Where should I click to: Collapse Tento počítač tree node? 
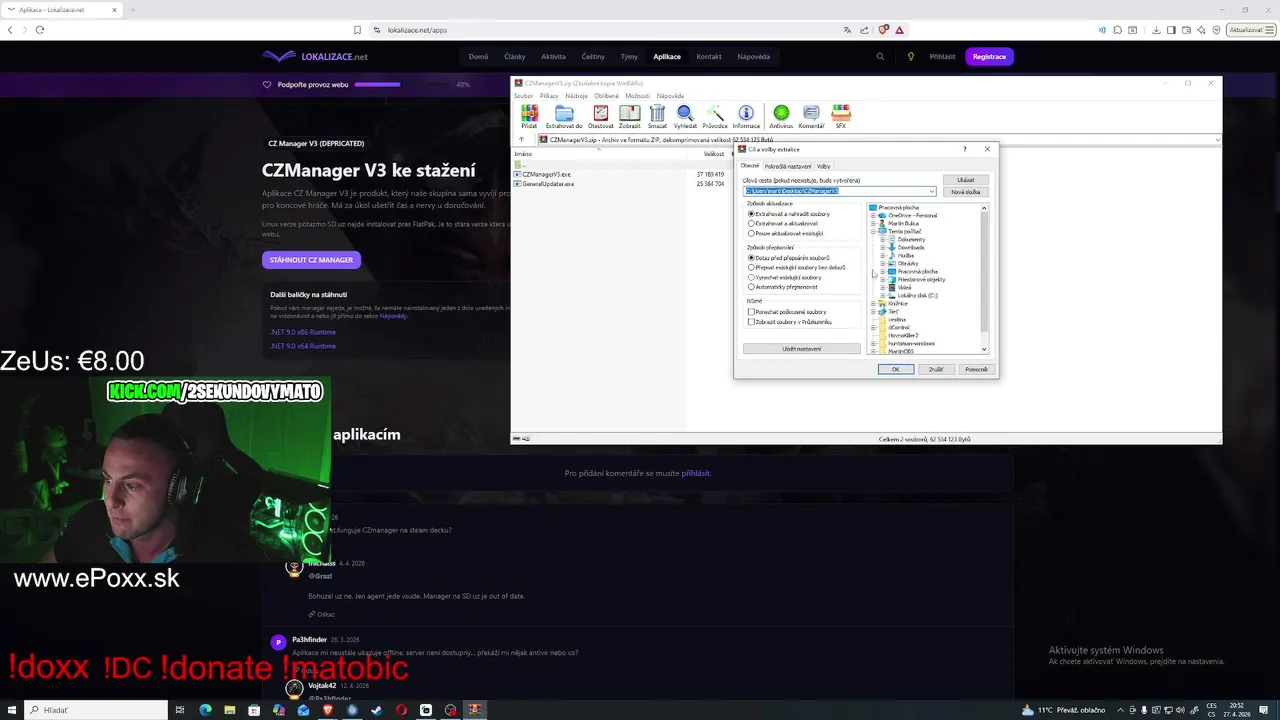point(873,232)
